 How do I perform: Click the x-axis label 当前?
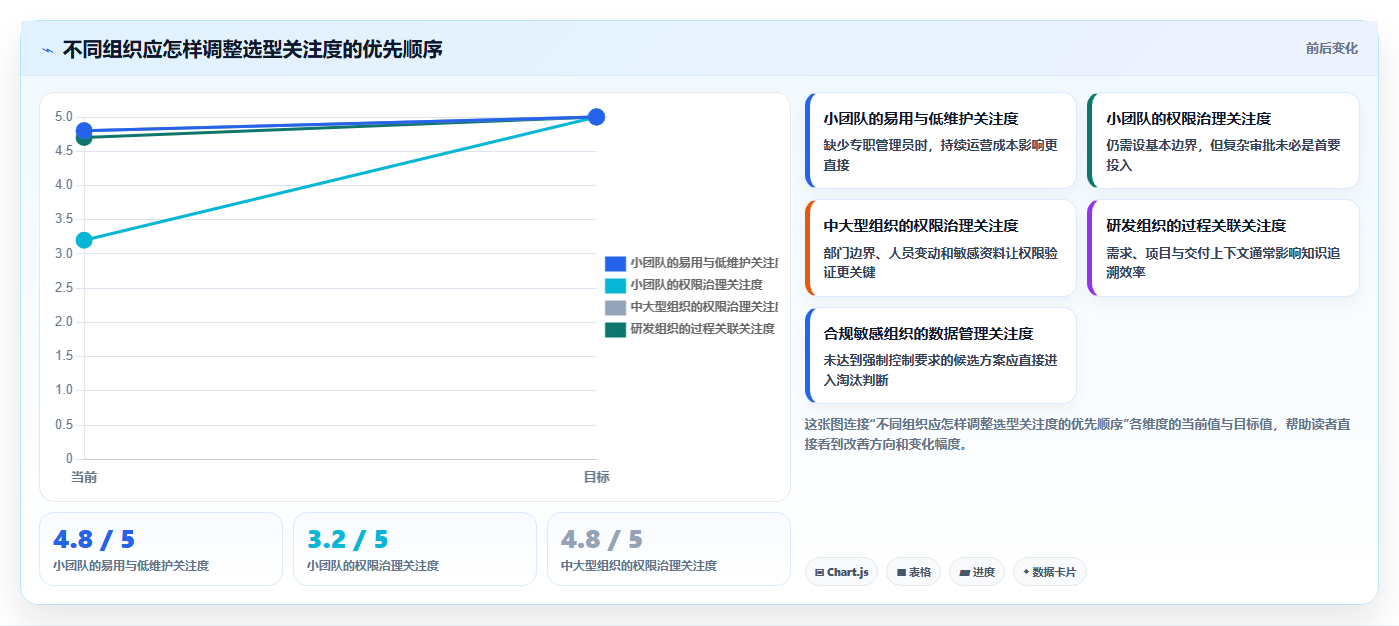(84, 477)
